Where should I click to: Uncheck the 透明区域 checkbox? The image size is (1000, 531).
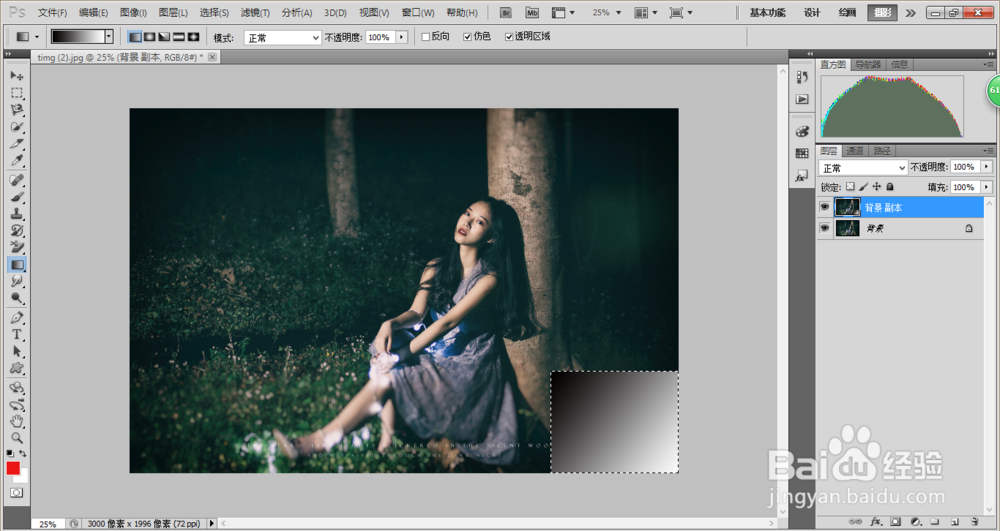tap(509, 37)
